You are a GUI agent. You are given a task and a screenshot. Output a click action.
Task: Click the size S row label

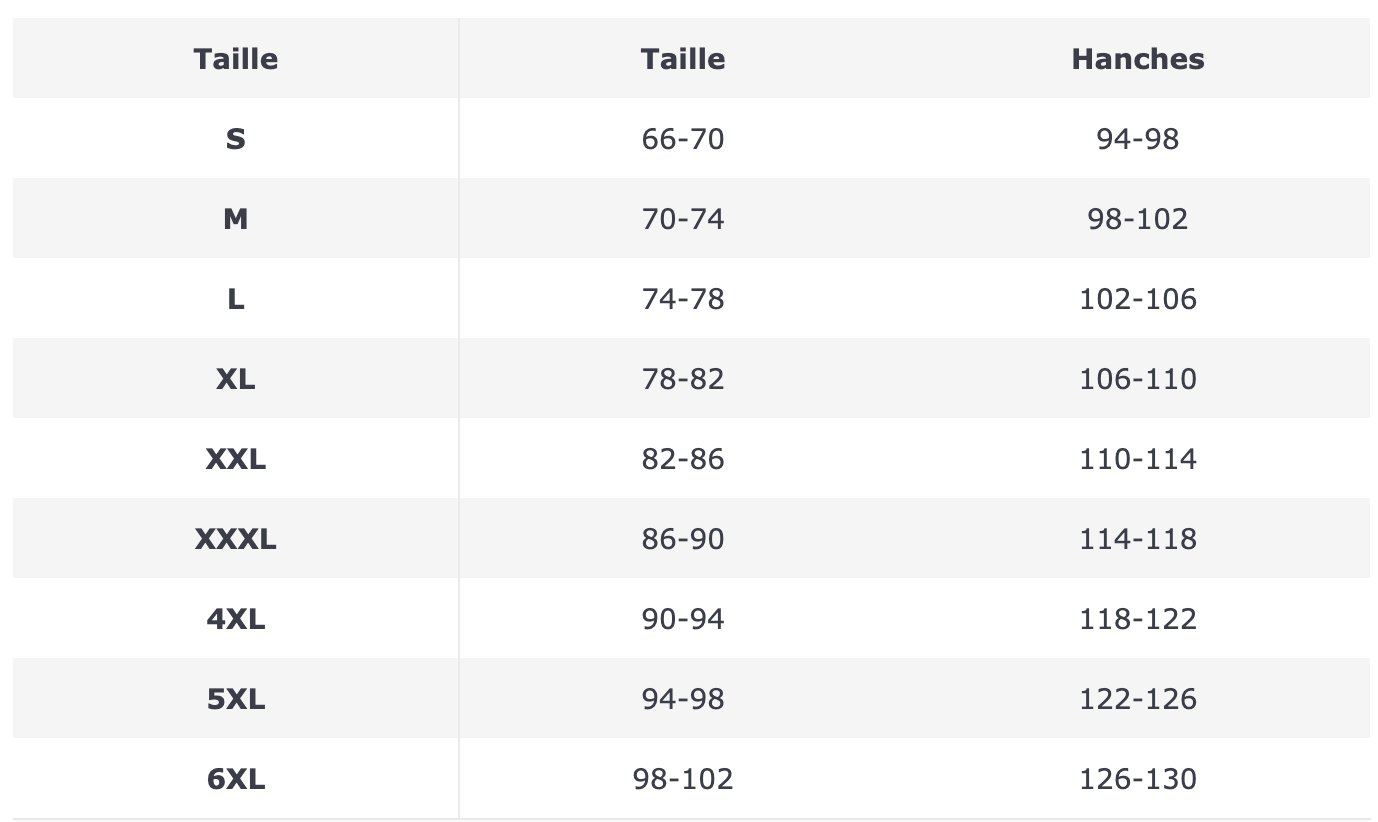click(x=235, y=139)
